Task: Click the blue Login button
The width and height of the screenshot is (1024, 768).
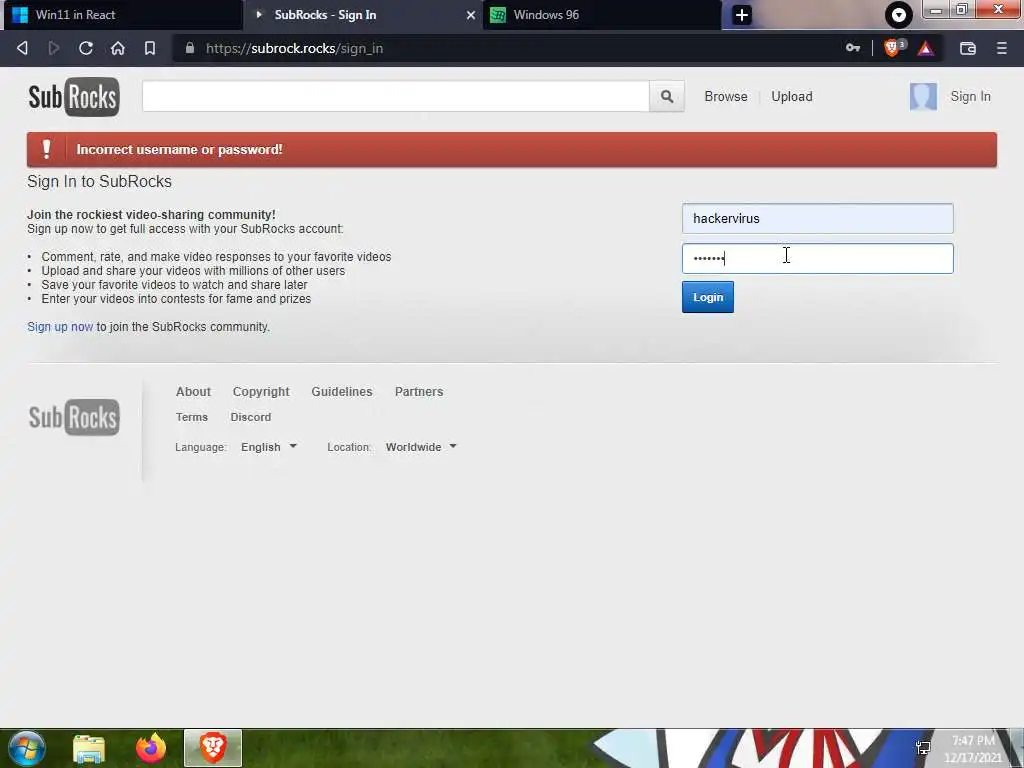Action: click(x=707, y=297)
